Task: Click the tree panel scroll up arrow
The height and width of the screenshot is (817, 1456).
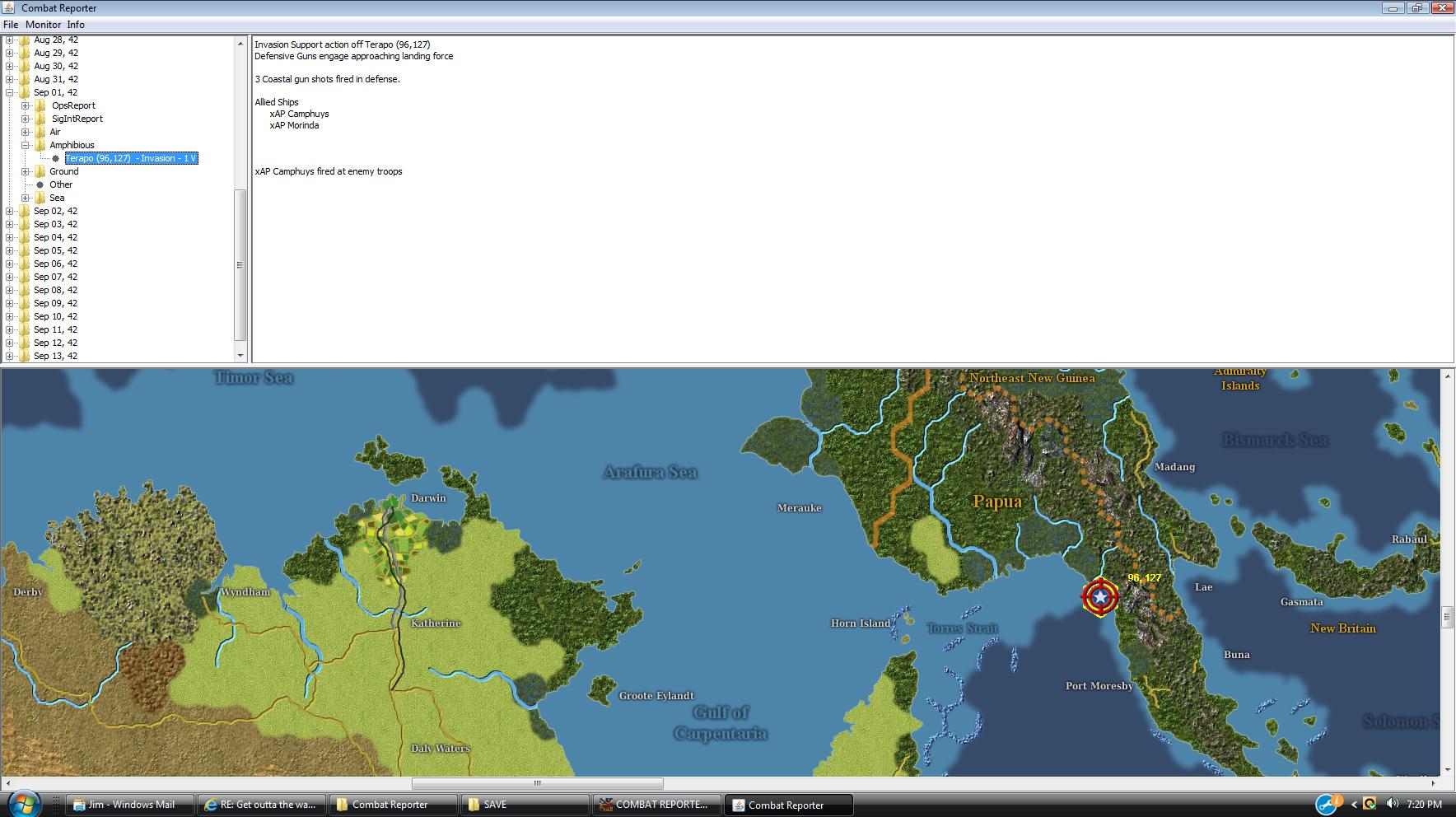Action: [x=240, y=44]
